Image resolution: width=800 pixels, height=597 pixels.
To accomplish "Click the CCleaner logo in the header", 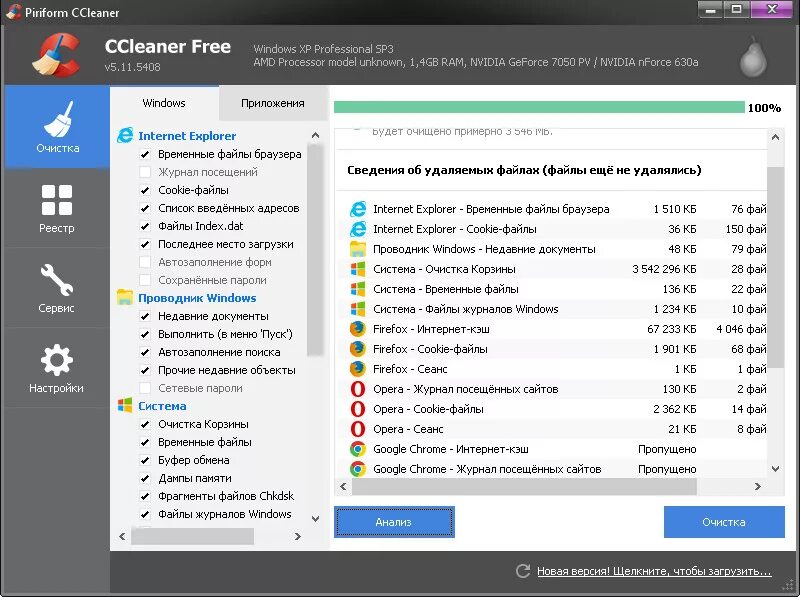I will tap(56, 55).
